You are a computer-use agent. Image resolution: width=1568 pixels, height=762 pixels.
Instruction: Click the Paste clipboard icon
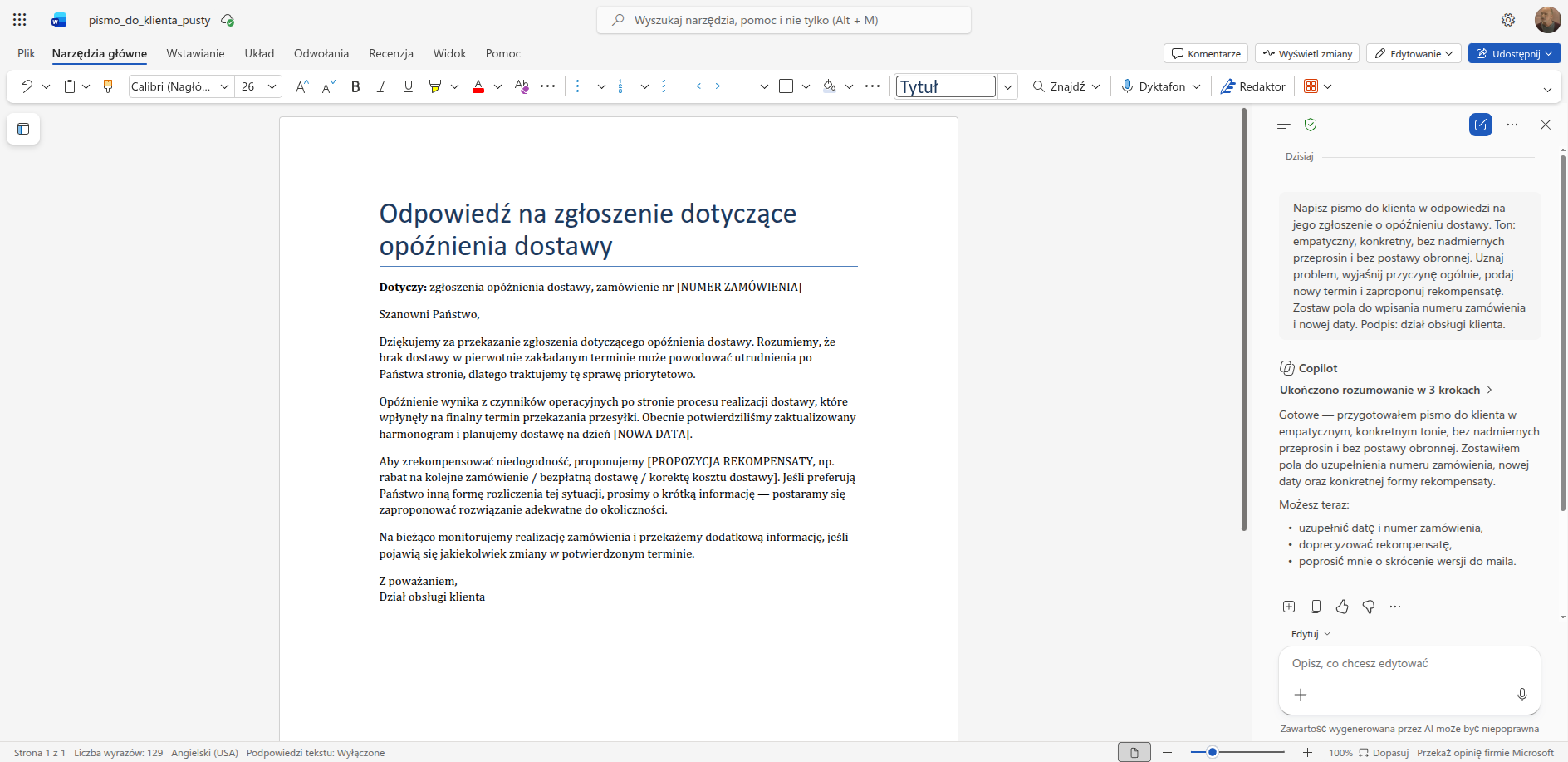pos(70,86)
